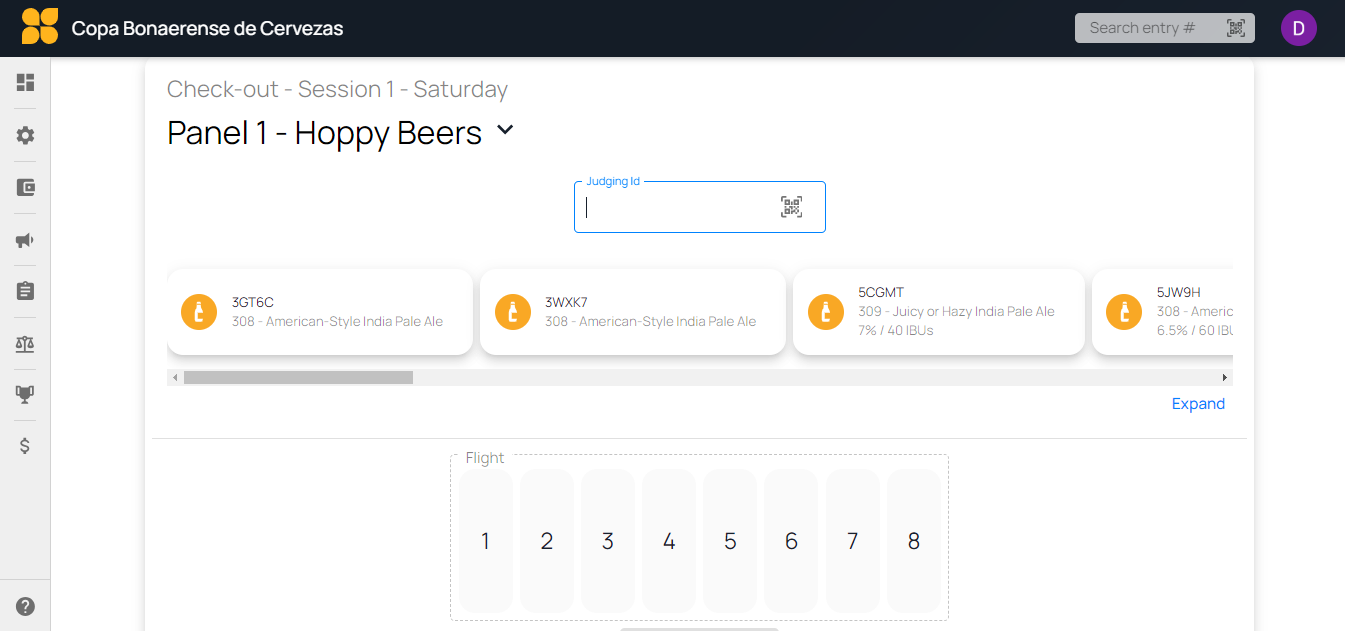The height and width of the screenshot is (631, 1345).
Task: Open the QR scanner in the entry search box
Action: click(1235, 27)
